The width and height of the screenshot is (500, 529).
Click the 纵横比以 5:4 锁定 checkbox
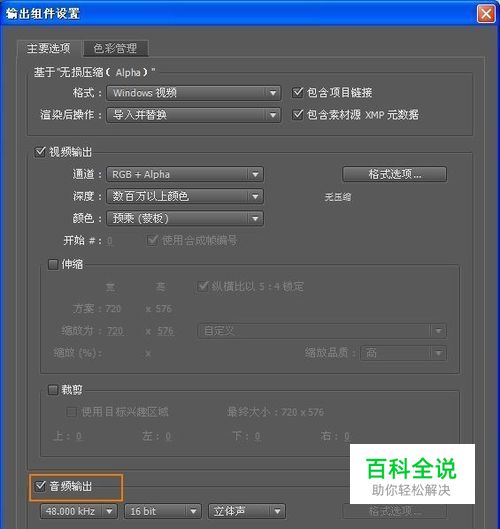pos(203,286)
